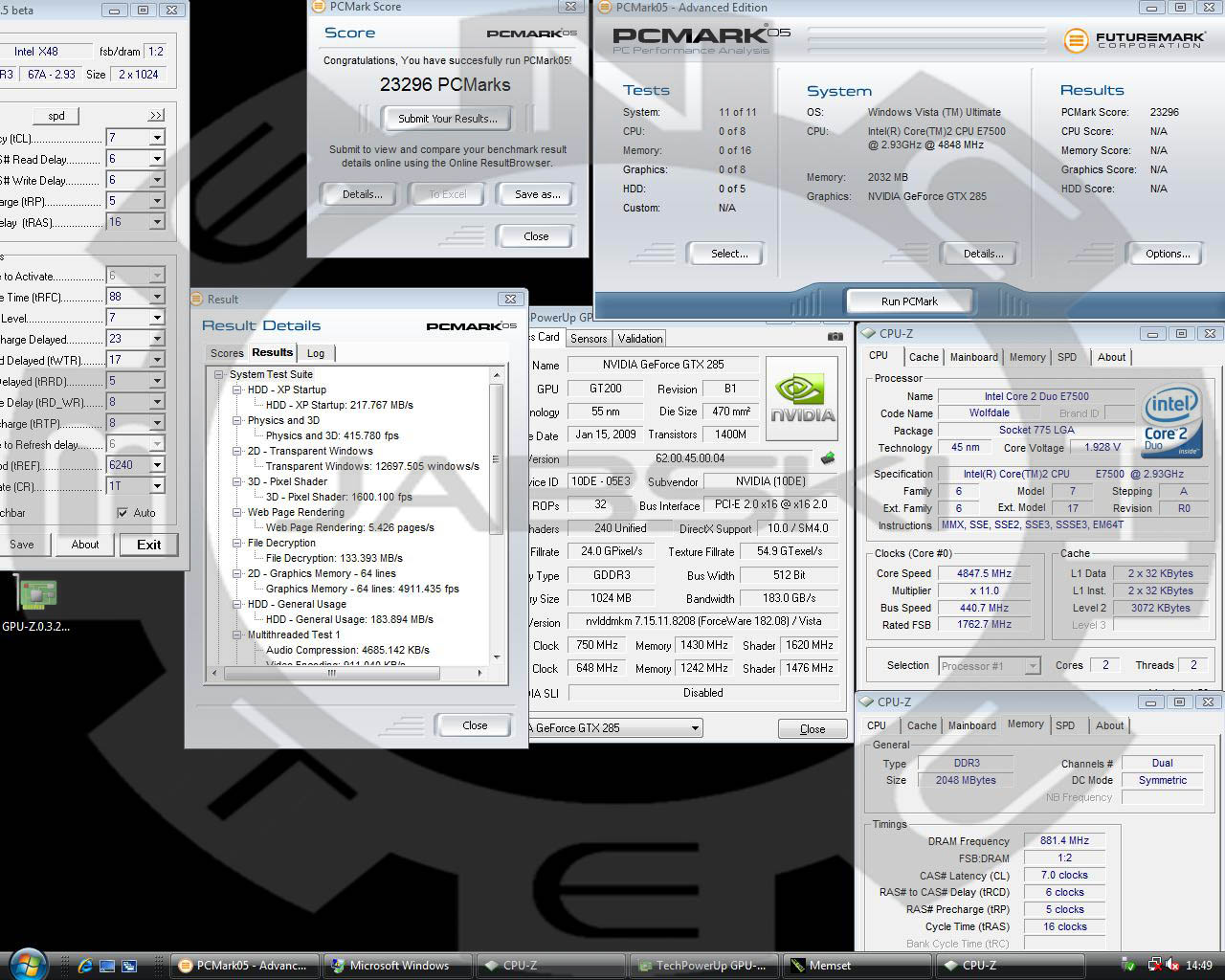Image resolution: width=1225 pixels, height=980 pixels.
Task: Click the muted volume icon in system tray
Action: click(x=1173, y=966)
